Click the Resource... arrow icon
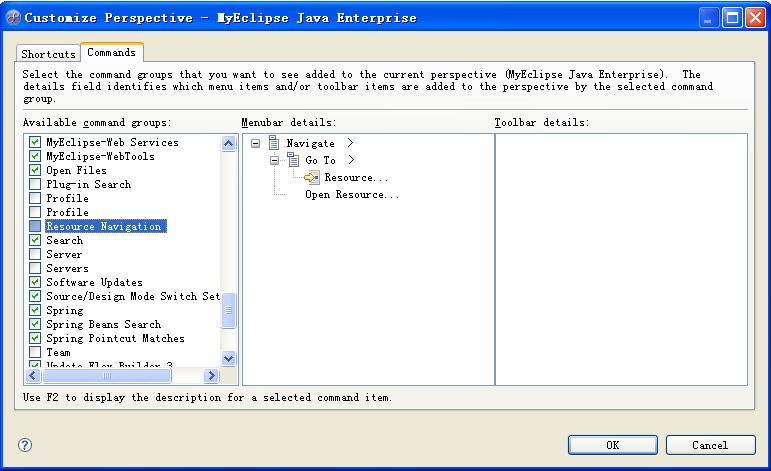The image size is (771, 471). click(312, 177)
